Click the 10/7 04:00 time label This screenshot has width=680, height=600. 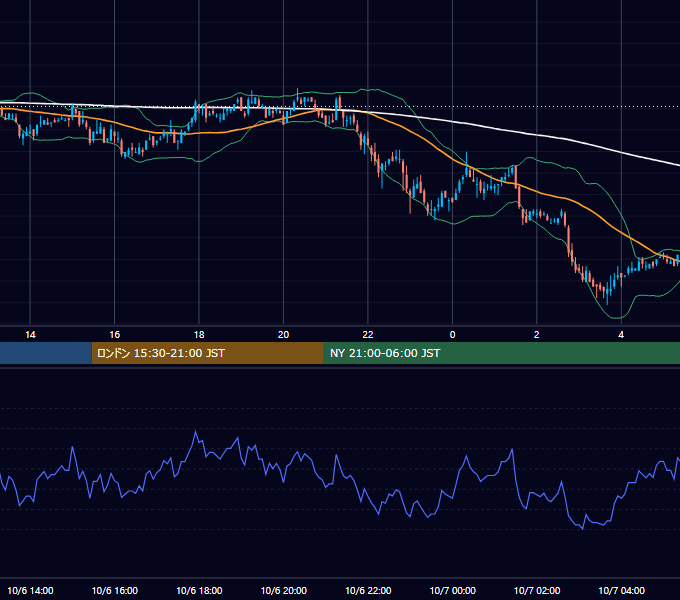coord(621,590)
